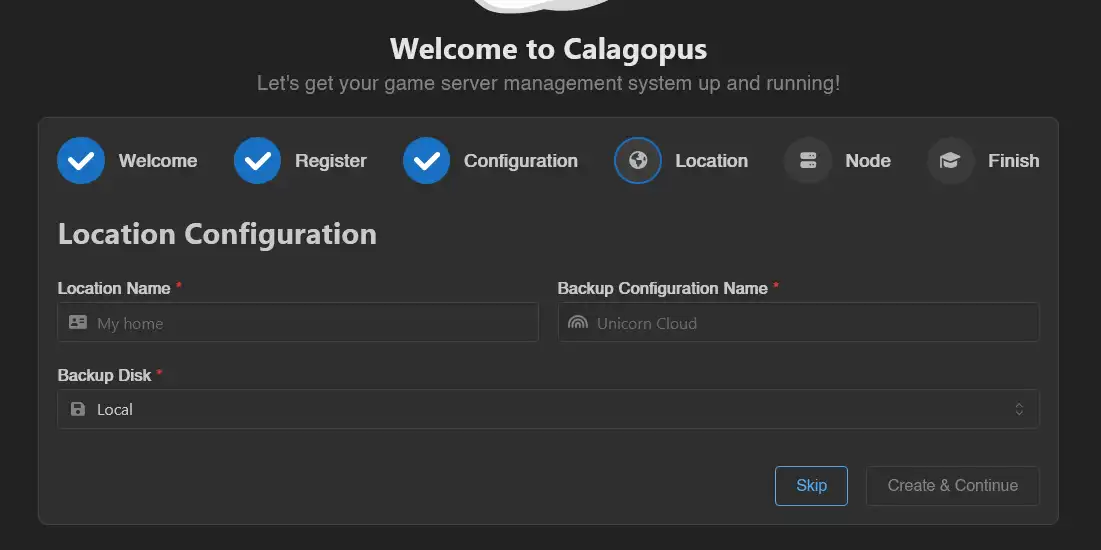Focus the Backup Configuration Name field
1101x550 pixels.
810,323
